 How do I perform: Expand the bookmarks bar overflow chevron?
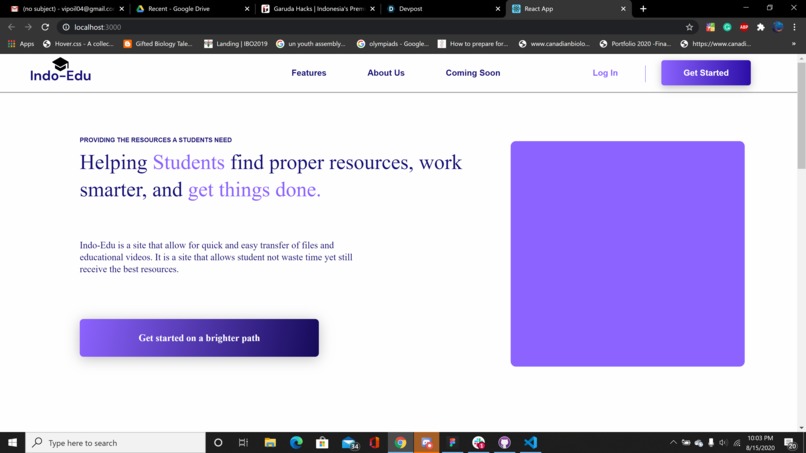pyautogui.click(x=793, y=44)
